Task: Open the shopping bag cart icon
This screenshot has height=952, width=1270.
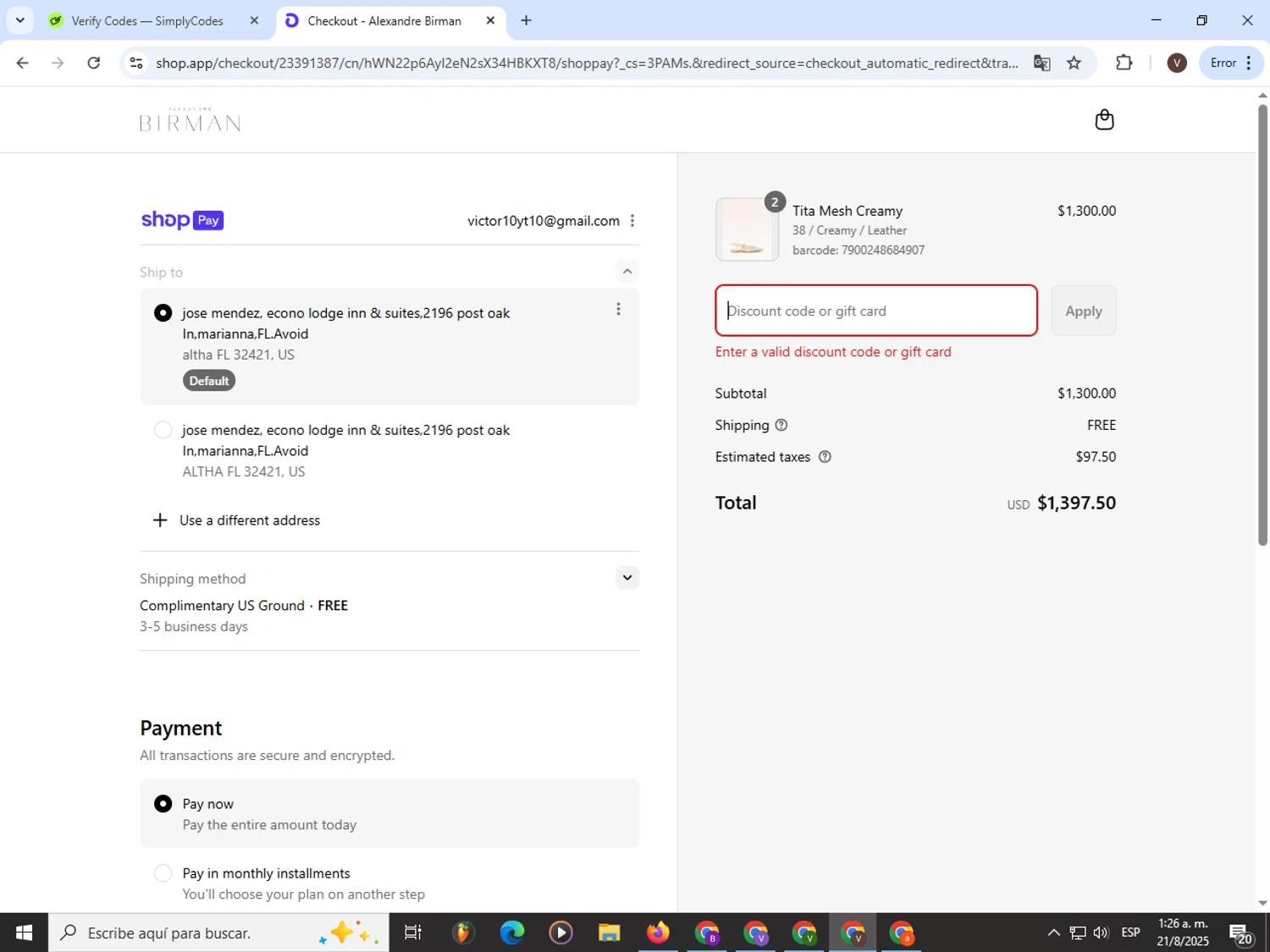Action: pyautogui.click(x=1104, y=120)
